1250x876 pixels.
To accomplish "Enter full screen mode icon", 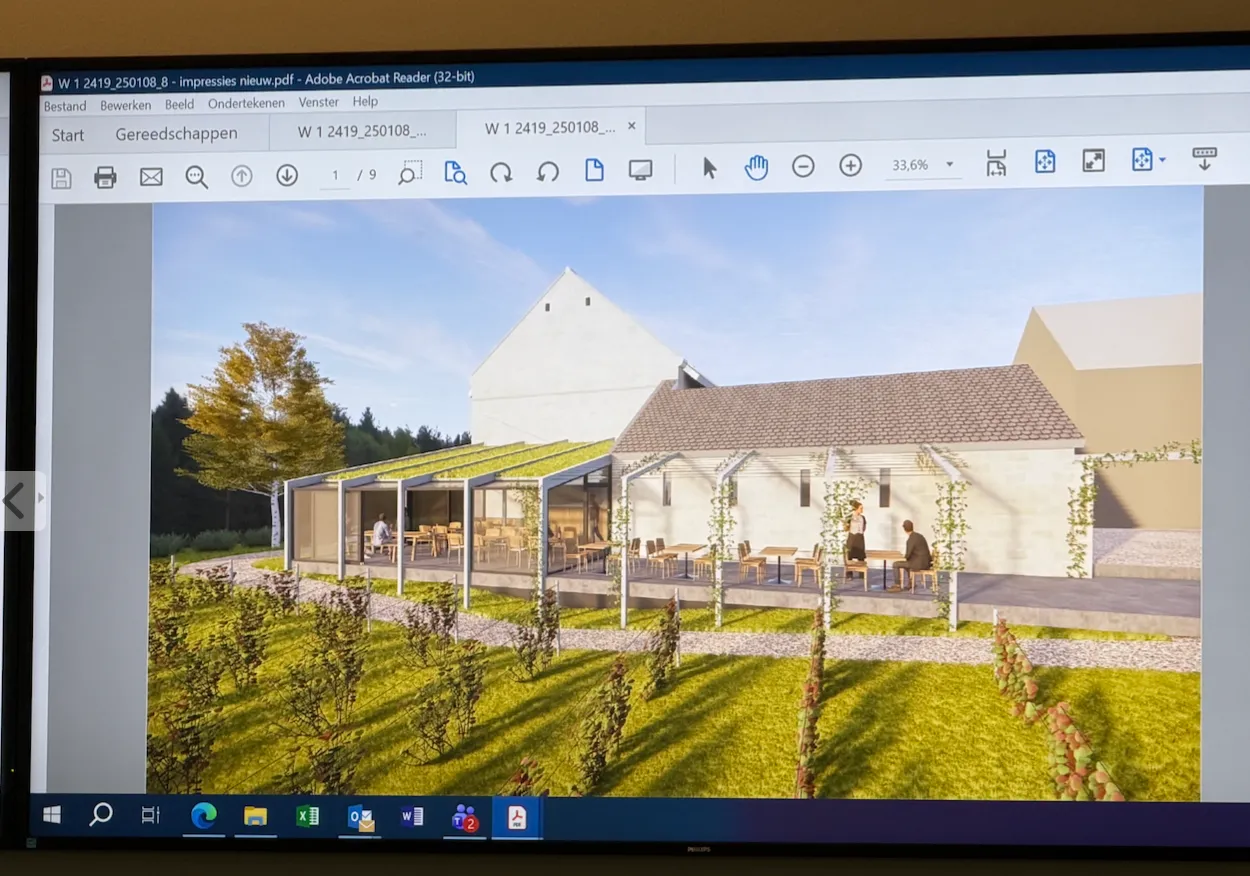I will point(1094,160).
